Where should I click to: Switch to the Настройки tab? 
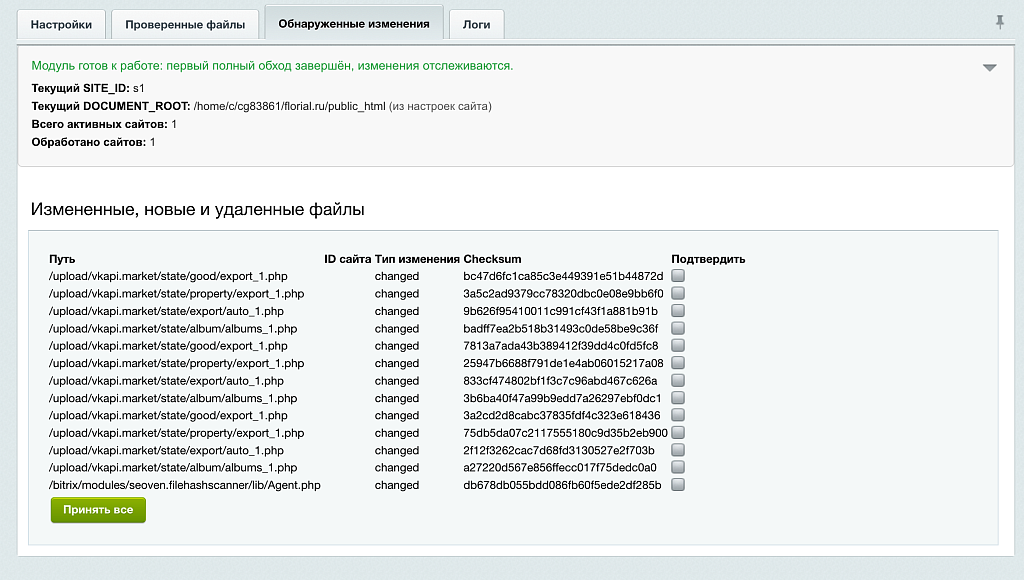click(x=61, y=24)
